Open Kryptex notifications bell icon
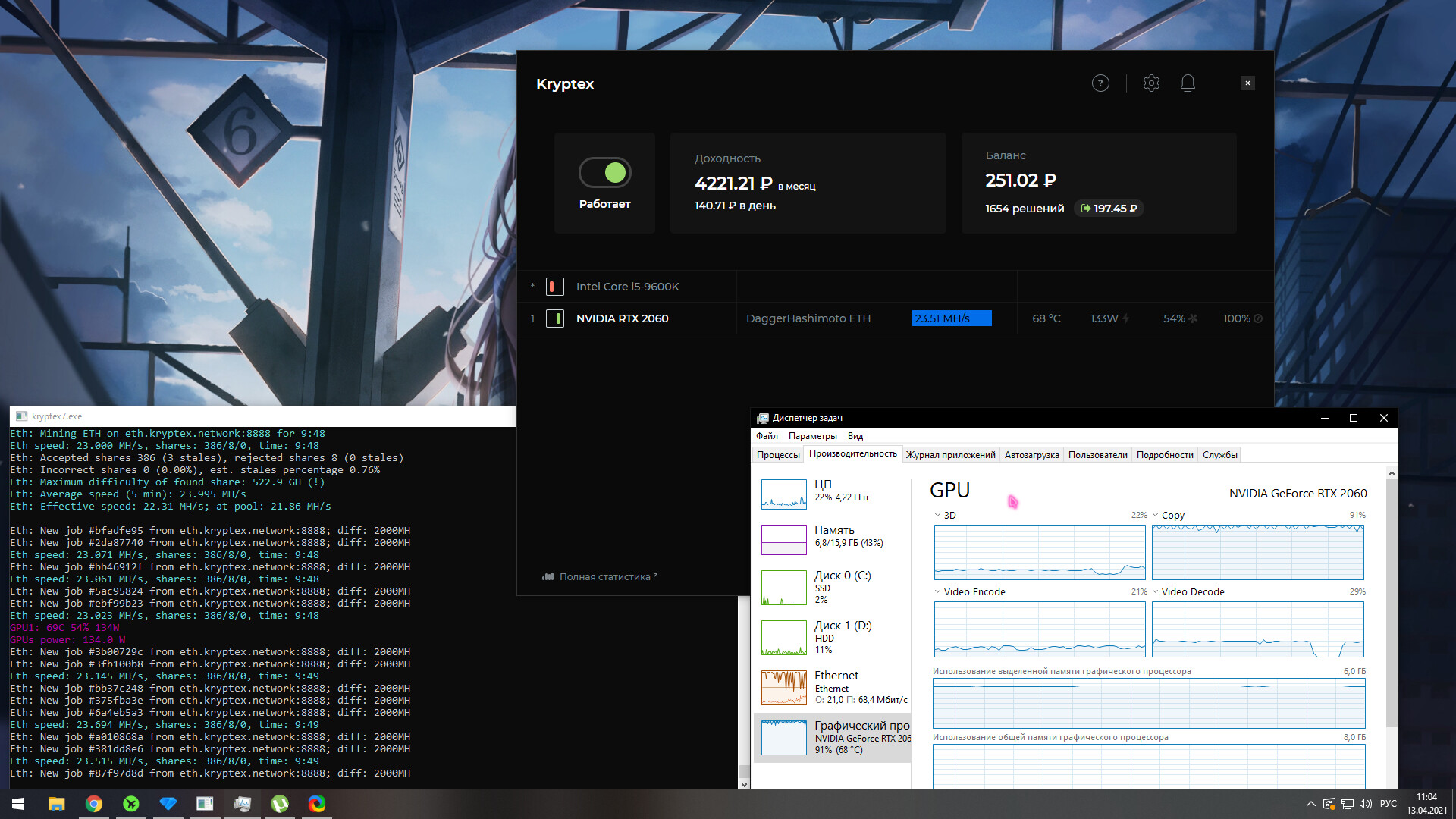Screen dimensions: 1456x819 tap(1188, 83)
